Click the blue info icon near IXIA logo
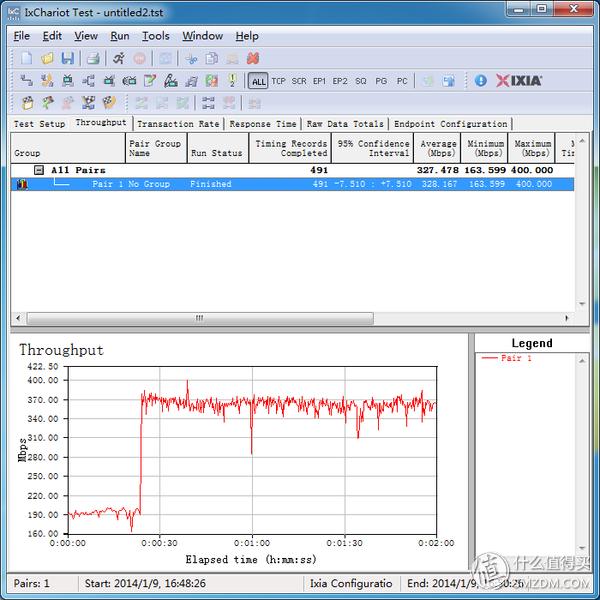 pyautogui.click(x=480, y=81)
